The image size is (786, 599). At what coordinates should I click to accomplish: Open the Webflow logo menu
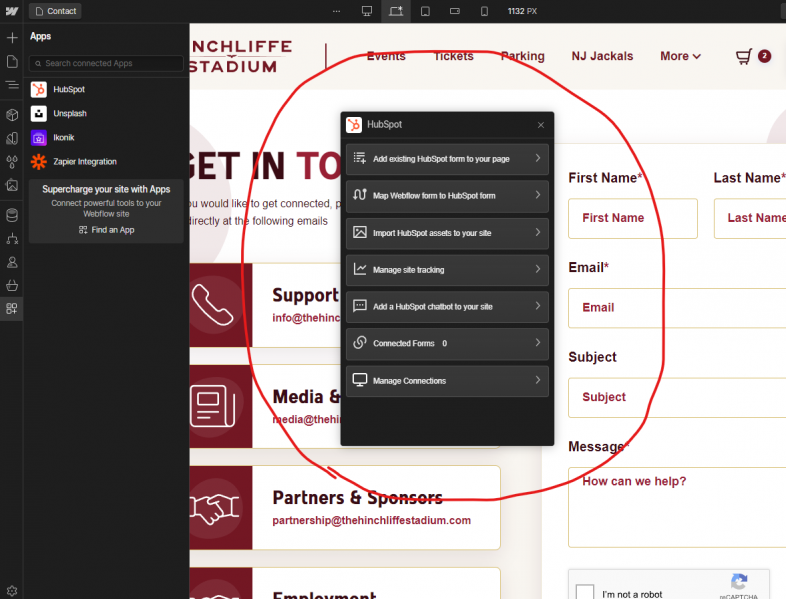tap(12, 11)
